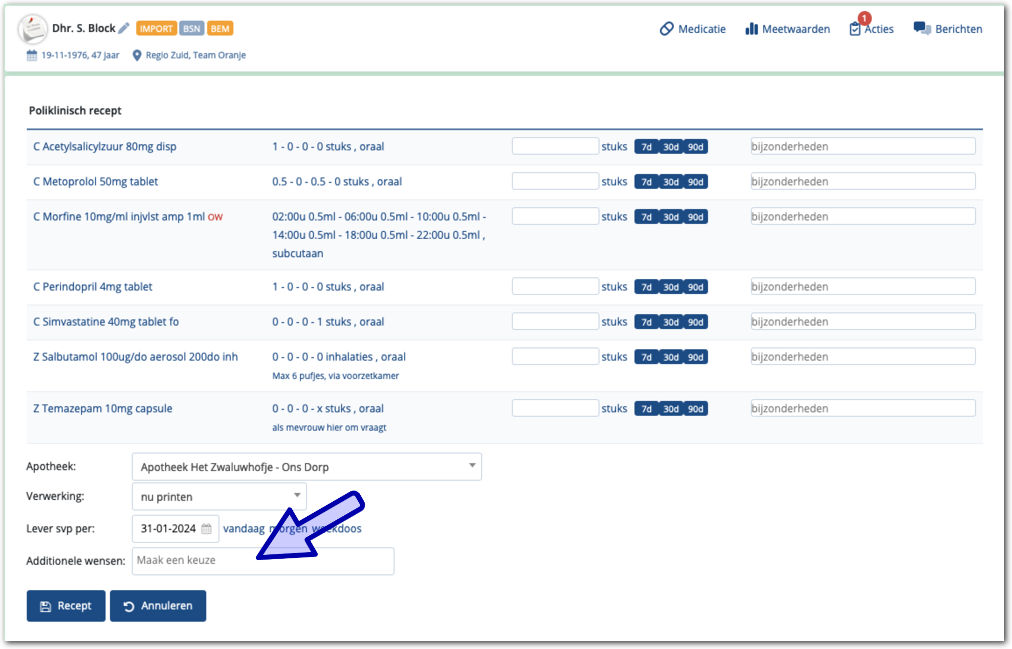Select 7d for Acetylsalicylzuur 80mg disp

[x=646, y=147]
